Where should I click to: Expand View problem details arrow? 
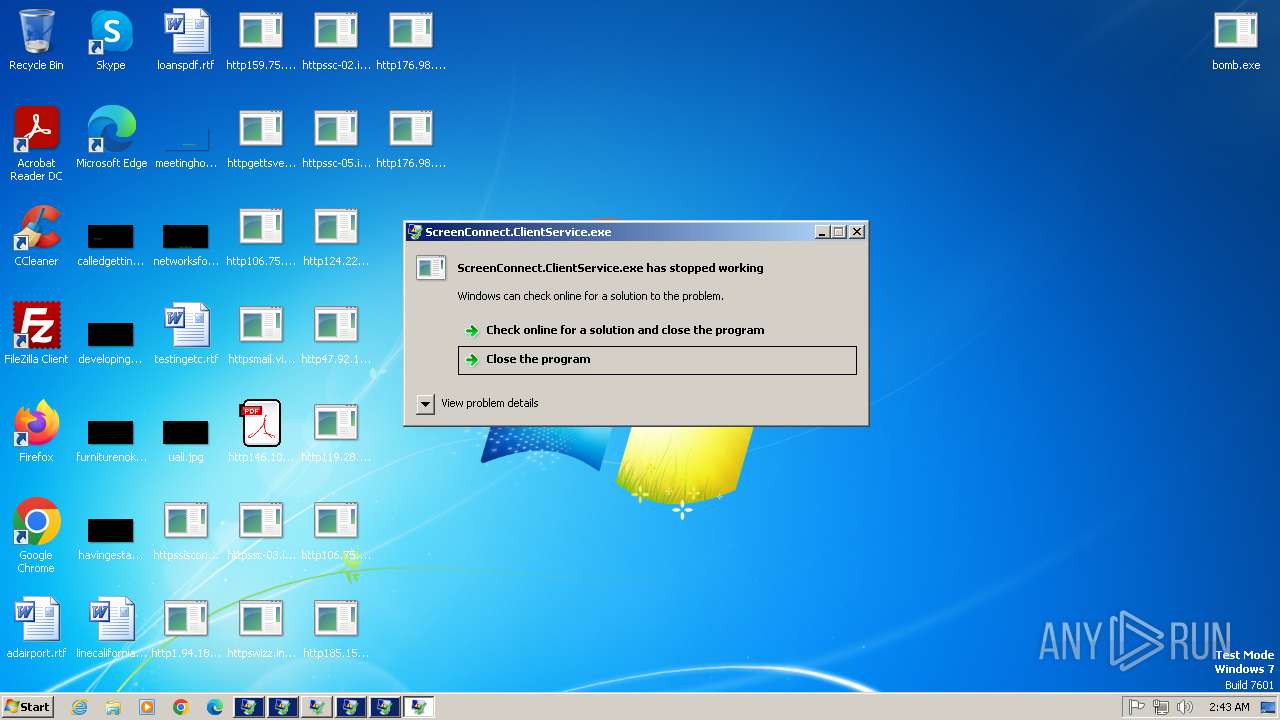pyautogui.click(x=425, y=404)
